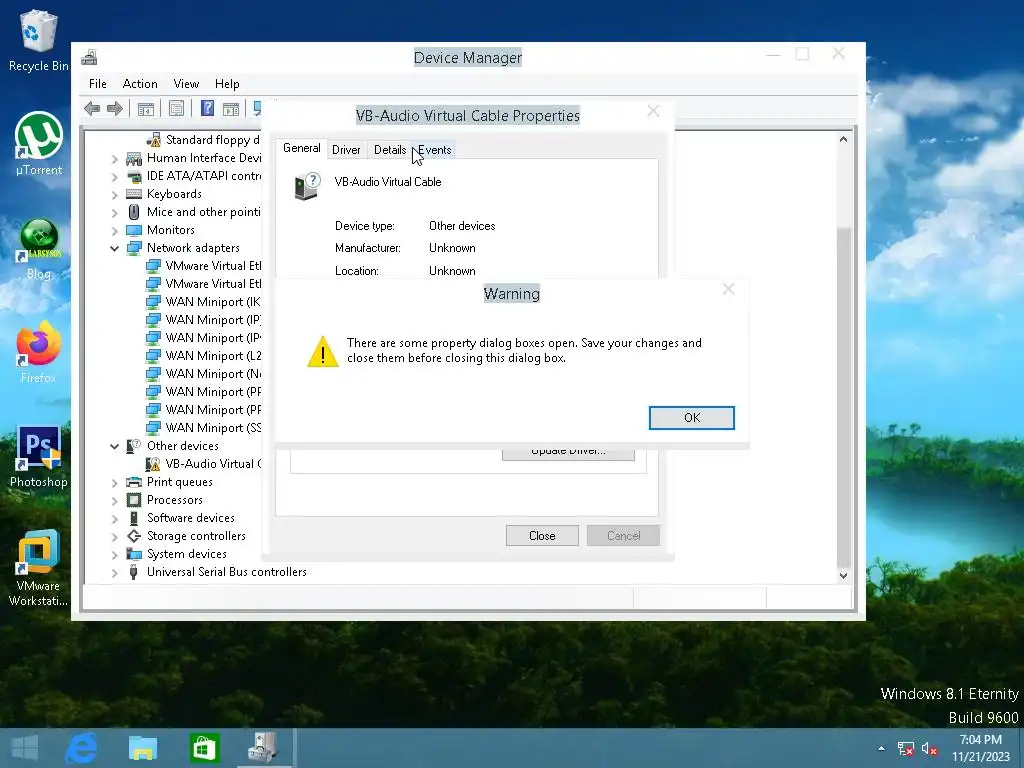
Task: Select the Monitors category icon
Action: pyautogui.click(x=134, y=230)
